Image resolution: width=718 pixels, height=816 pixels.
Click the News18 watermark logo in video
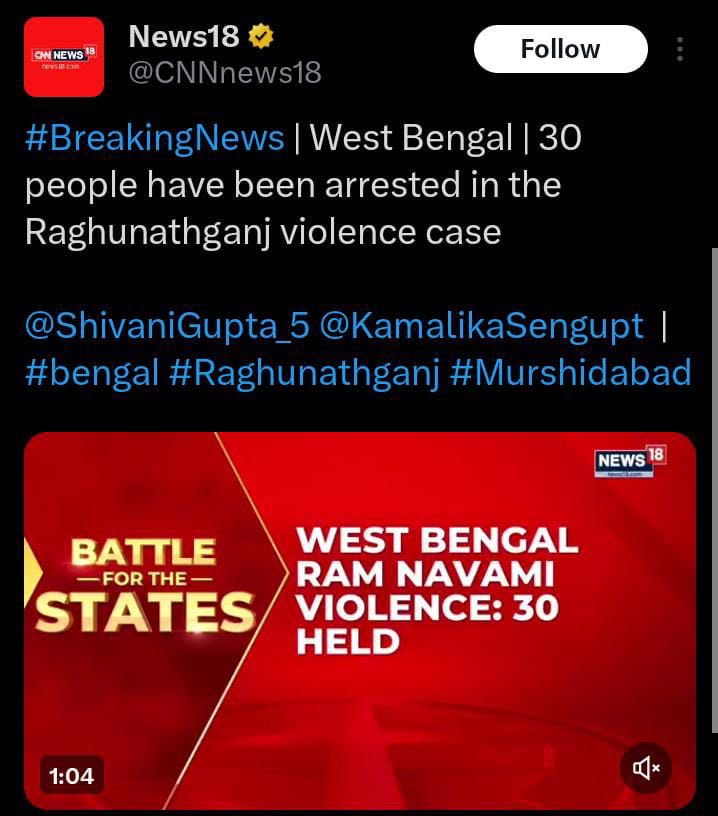(629, 461)
